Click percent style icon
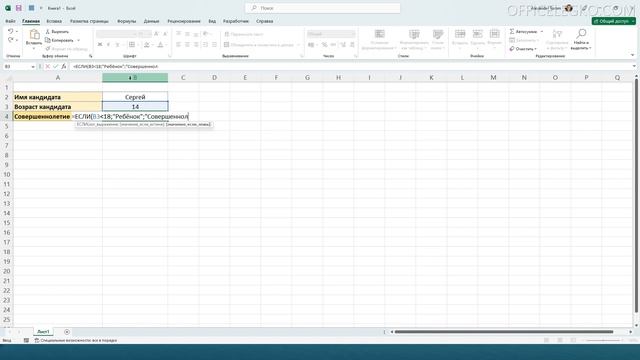Screen dimensions: 640x360 [x=324, y=44]
